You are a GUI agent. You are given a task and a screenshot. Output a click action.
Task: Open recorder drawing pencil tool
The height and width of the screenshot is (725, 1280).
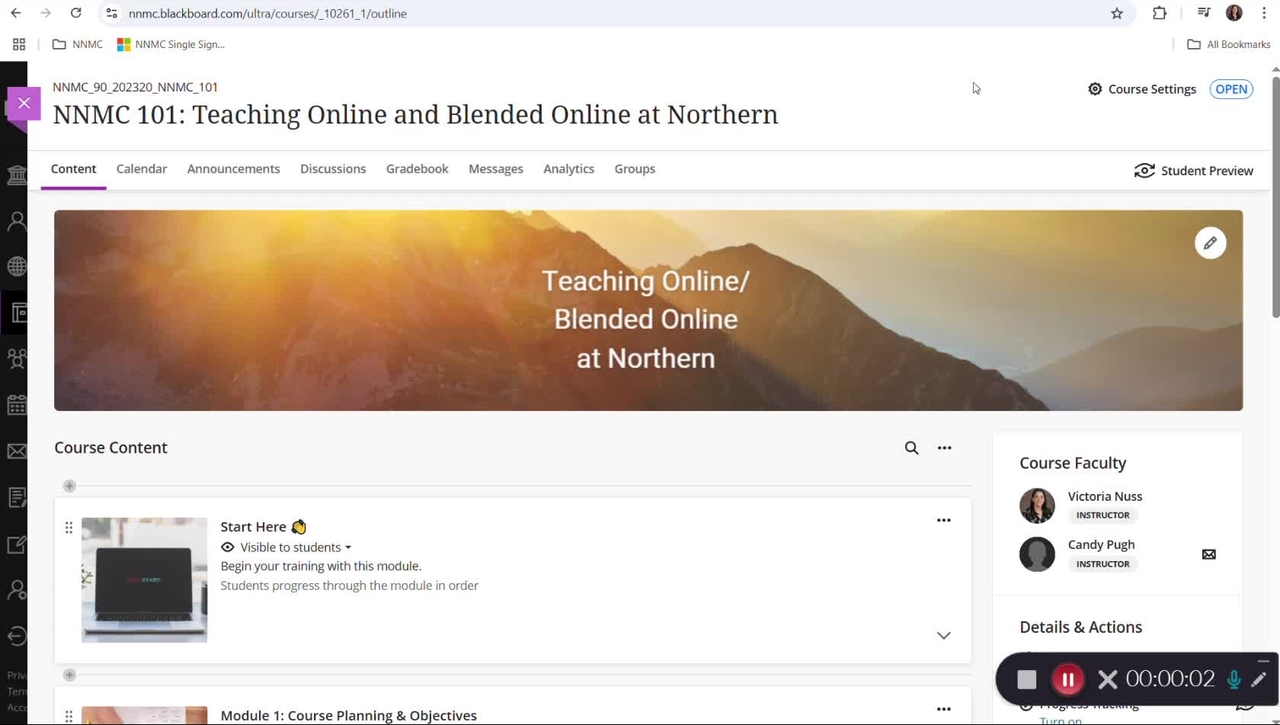1259,679
